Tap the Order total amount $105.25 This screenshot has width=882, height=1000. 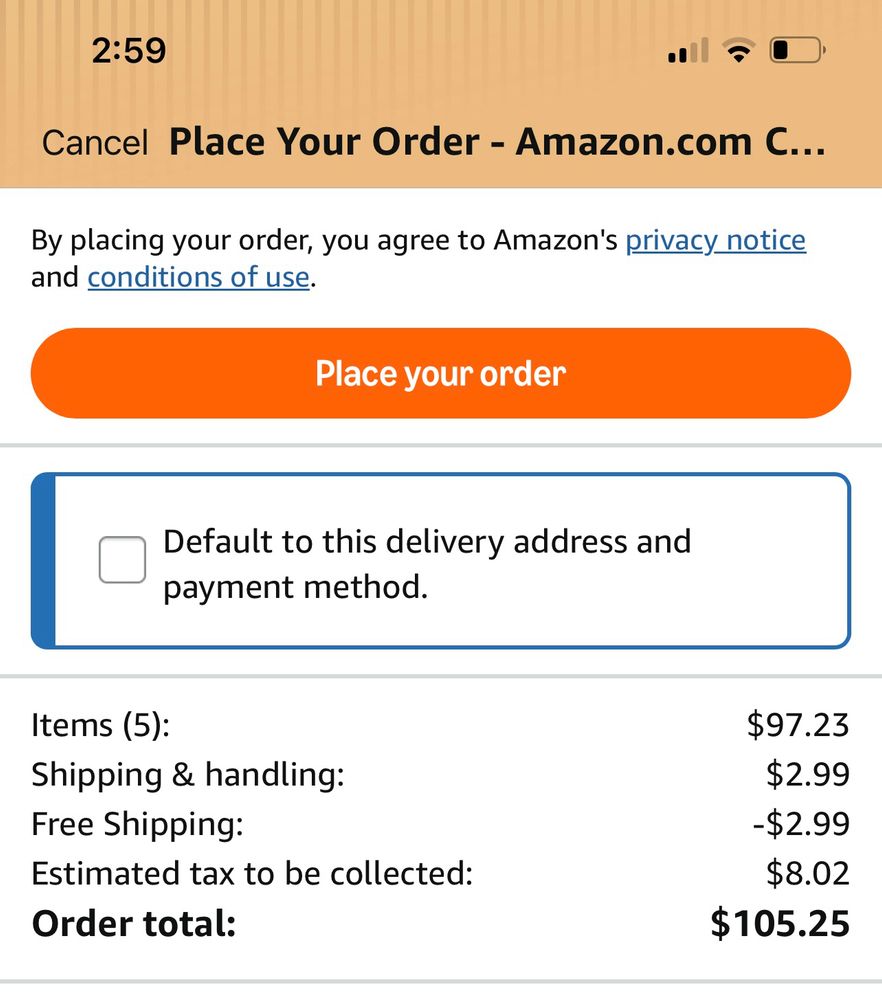(x=780, y=923)
